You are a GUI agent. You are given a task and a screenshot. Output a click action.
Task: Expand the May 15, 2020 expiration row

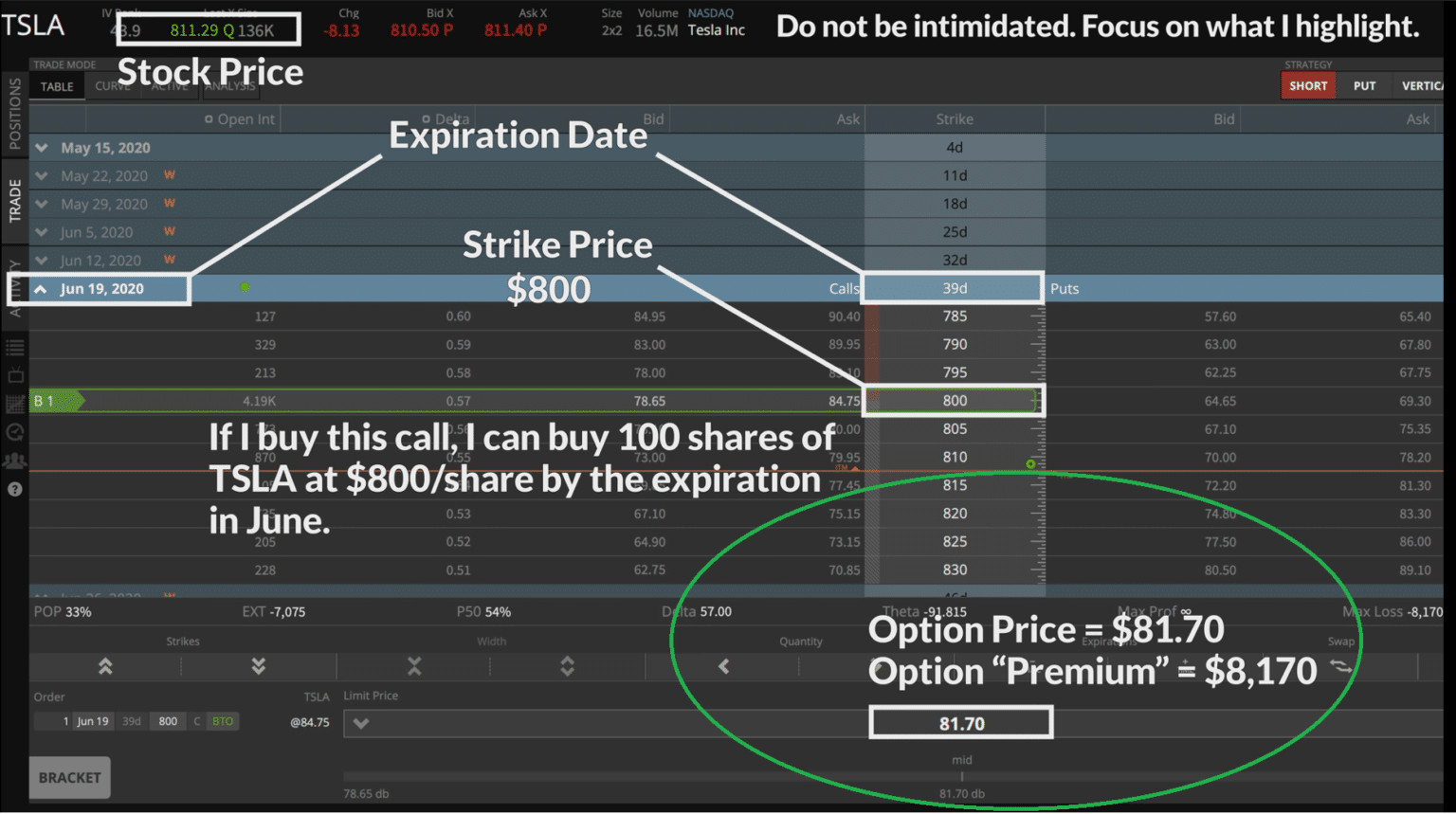pyautogui.click(x=41, y=148)
